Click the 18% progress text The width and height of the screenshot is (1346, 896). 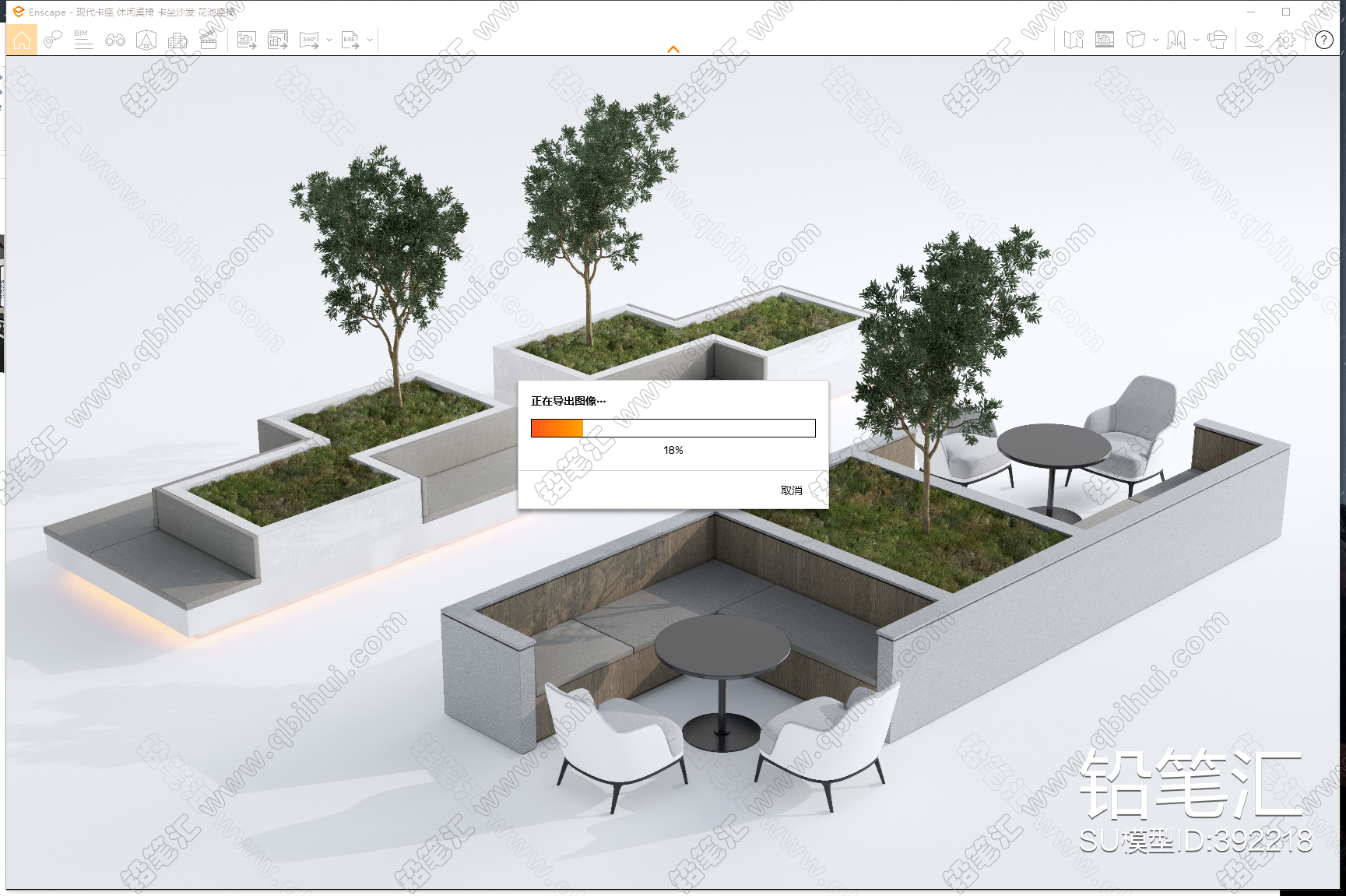pos(673,450)
